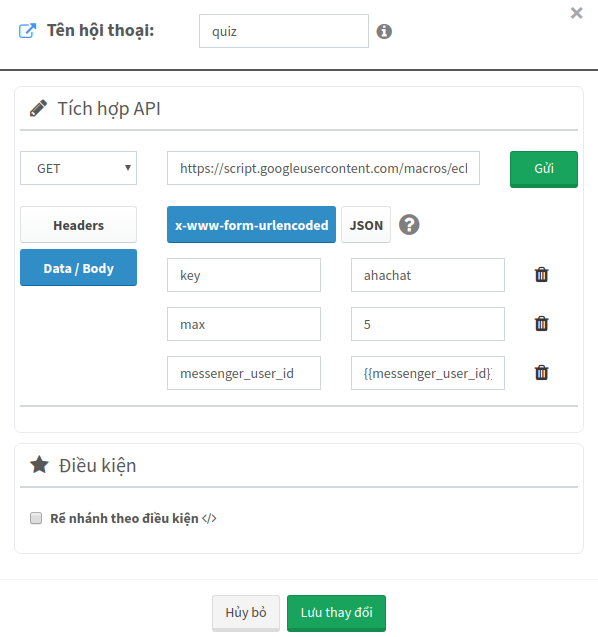Remove messenger_user_id row via trash icon
This screenshot has width=598, height=637.
click(541, 373)
